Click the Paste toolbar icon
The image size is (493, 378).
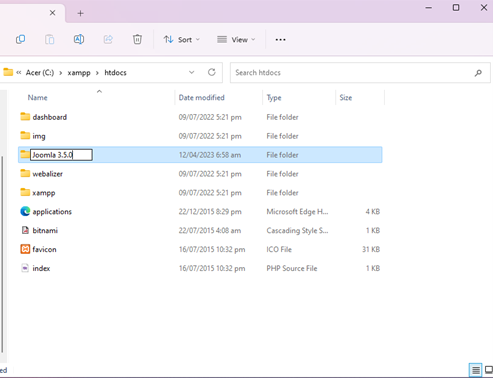tap(50, 39)
